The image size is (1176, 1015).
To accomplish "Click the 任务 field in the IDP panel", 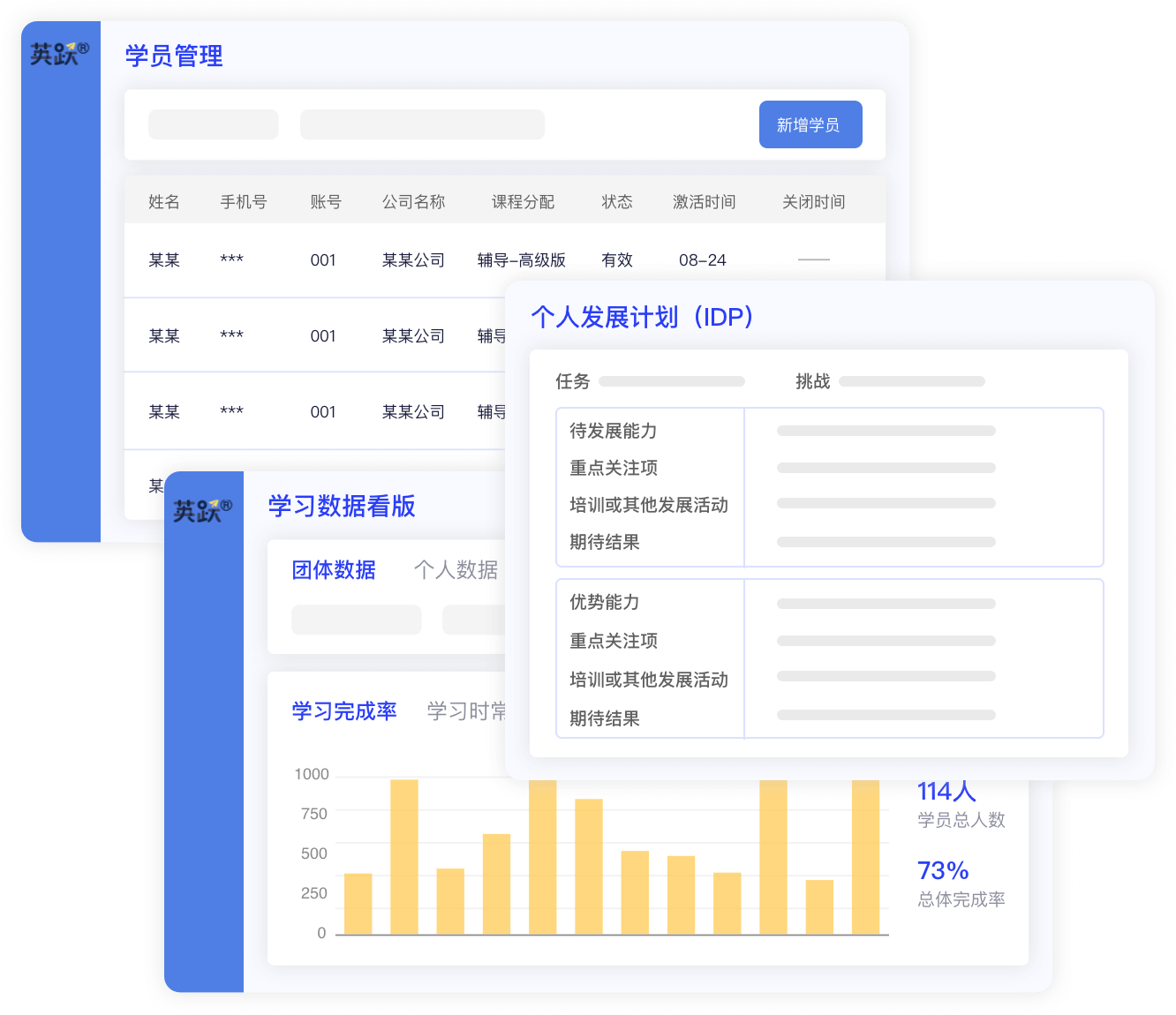I will coord(671,381).
